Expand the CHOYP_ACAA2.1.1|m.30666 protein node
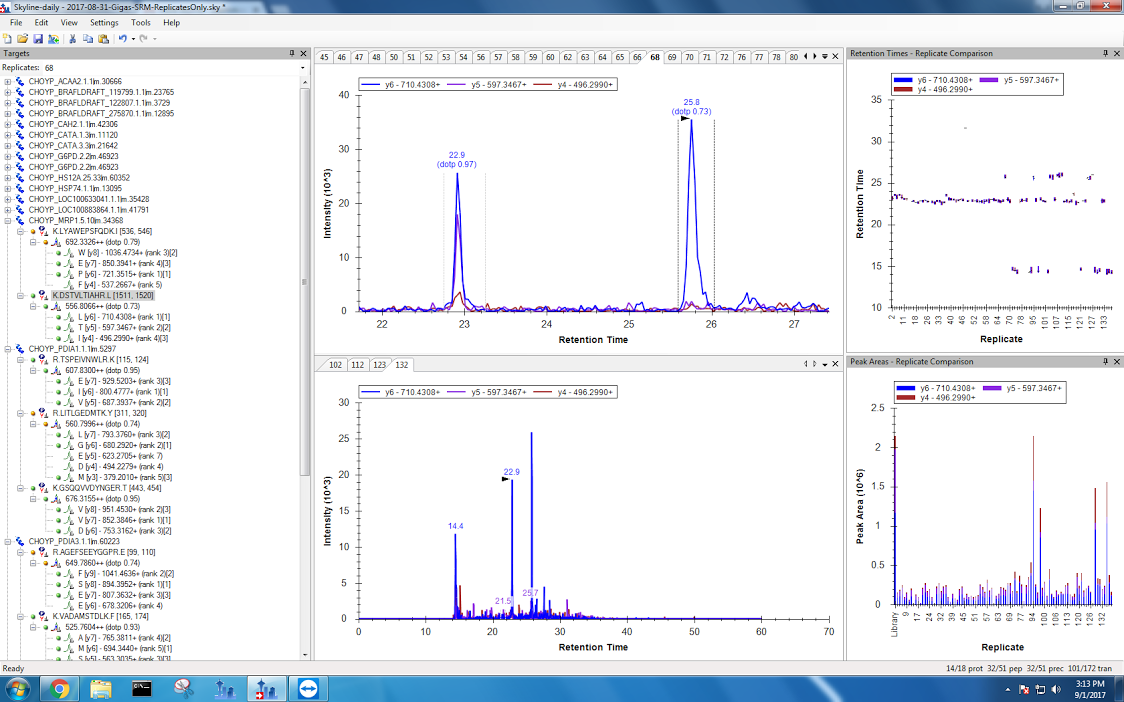This screenshot has height=702, width=1124. [8, 81]
